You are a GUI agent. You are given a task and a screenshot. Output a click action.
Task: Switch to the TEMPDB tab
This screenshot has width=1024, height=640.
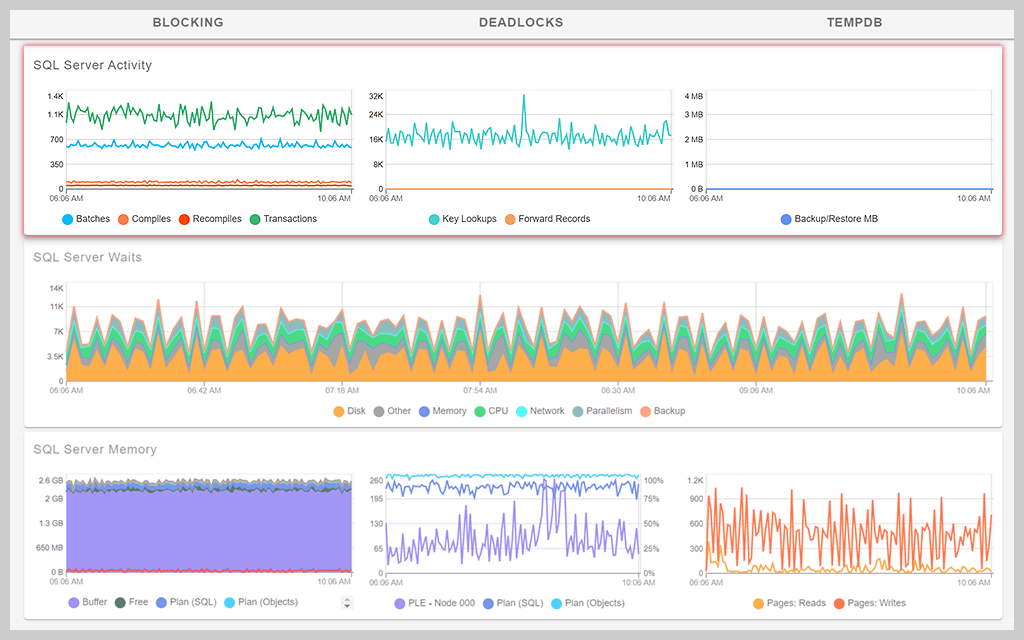click(x=853, y=22)
